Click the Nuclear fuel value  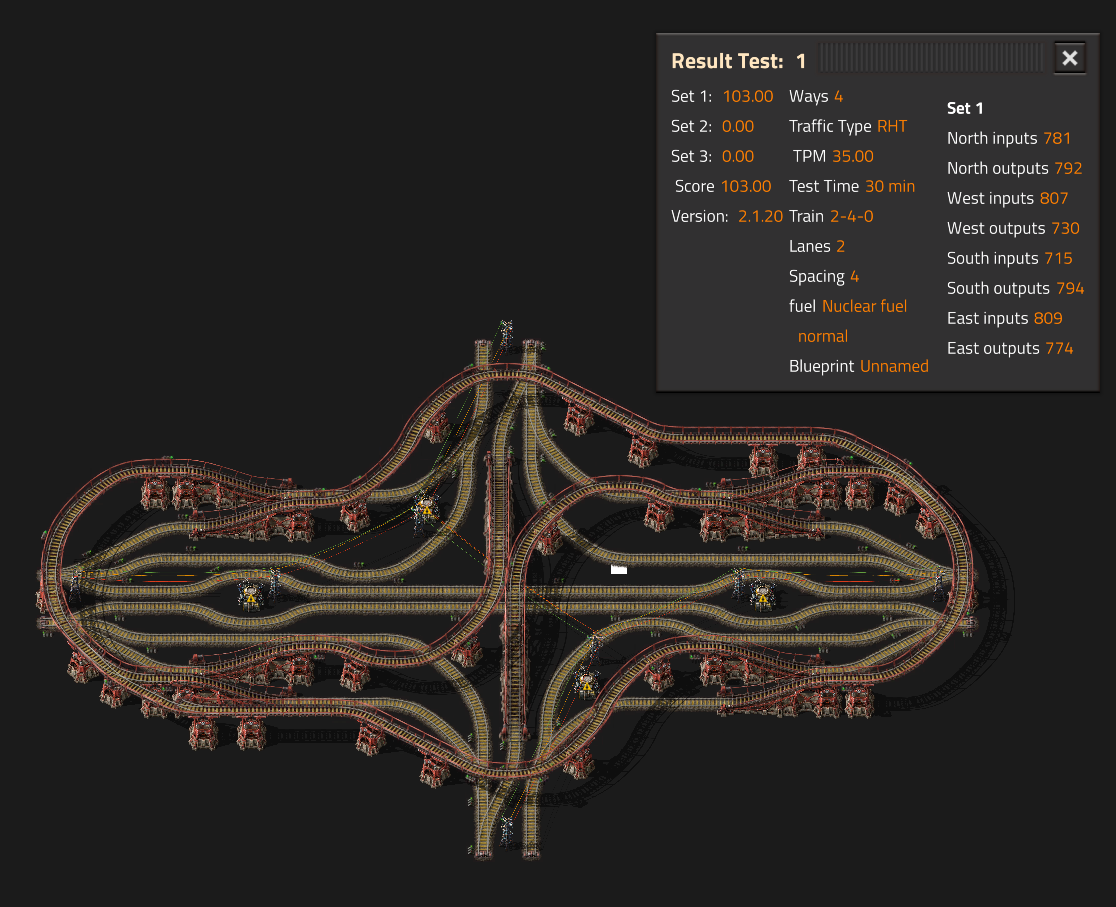point(864,306)
